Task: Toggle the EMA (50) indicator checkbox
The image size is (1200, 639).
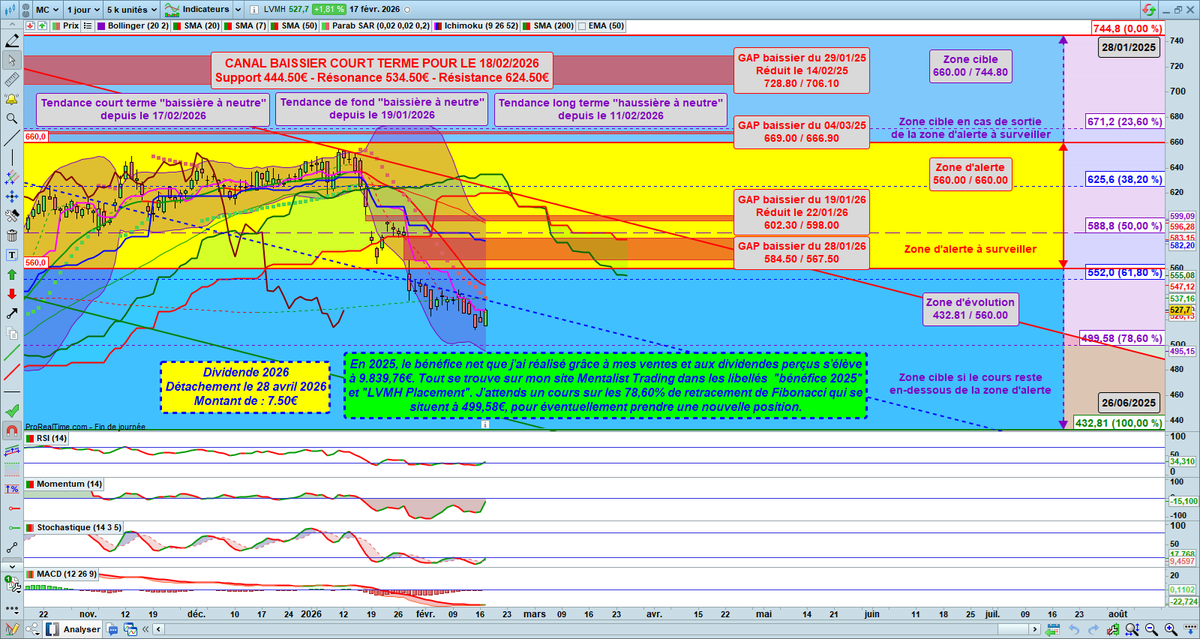Action: click(x=582, y=25)
